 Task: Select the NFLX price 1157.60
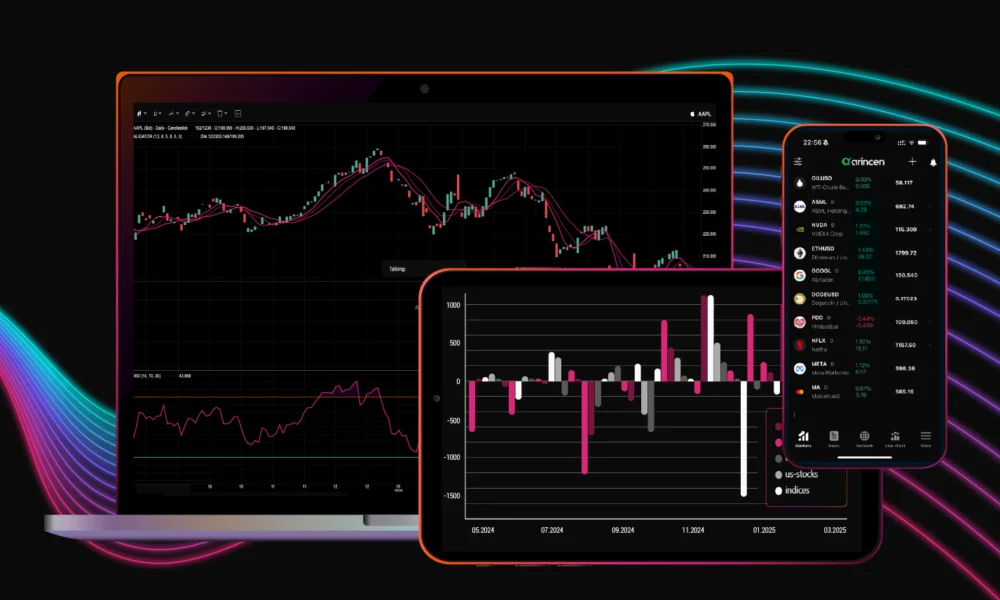[906, 345]
